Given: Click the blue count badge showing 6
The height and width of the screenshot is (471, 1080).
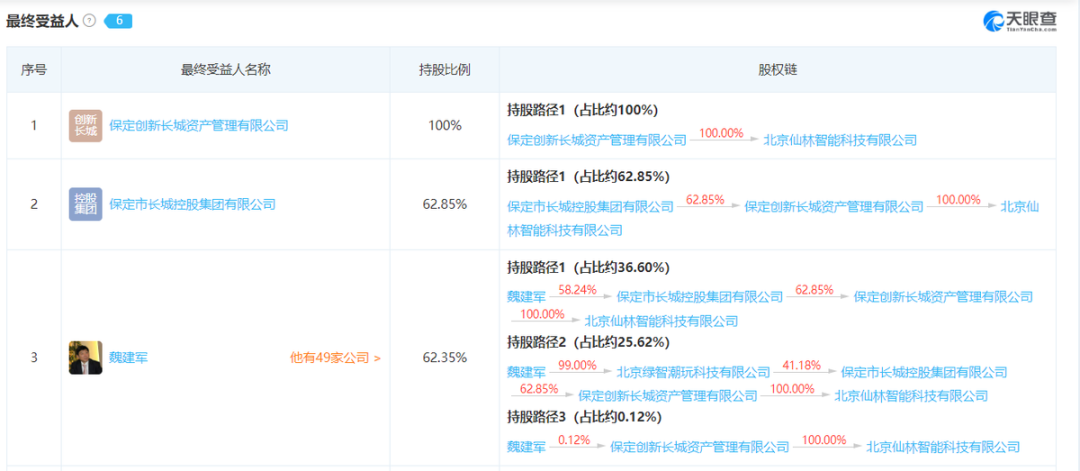Looking at the screenshot, I should (118, 21).
